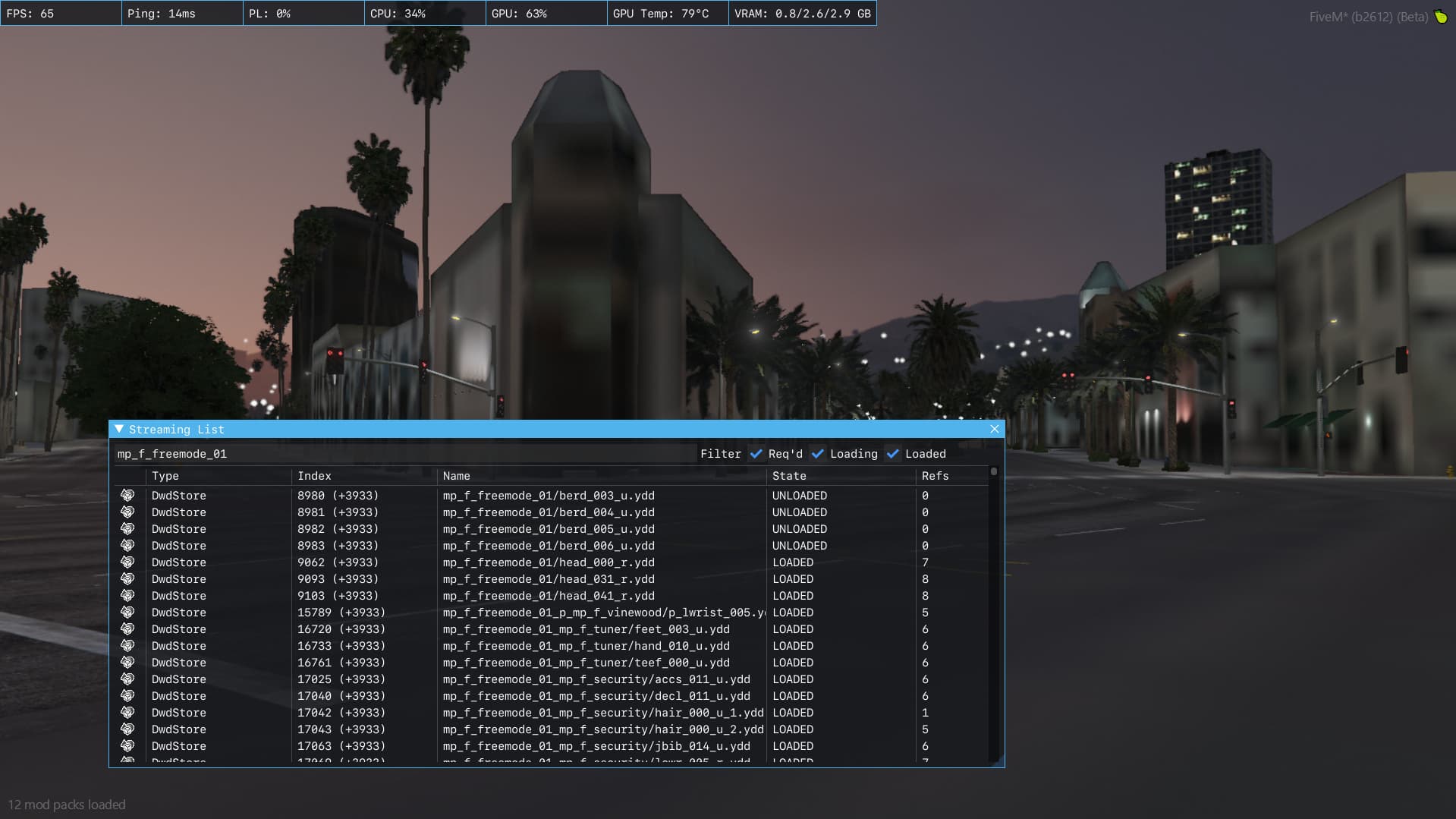Screen dimensions: 1456x819
Task: Click the icon for jbib_014_u.ydd row
Action: coord(127,746)
